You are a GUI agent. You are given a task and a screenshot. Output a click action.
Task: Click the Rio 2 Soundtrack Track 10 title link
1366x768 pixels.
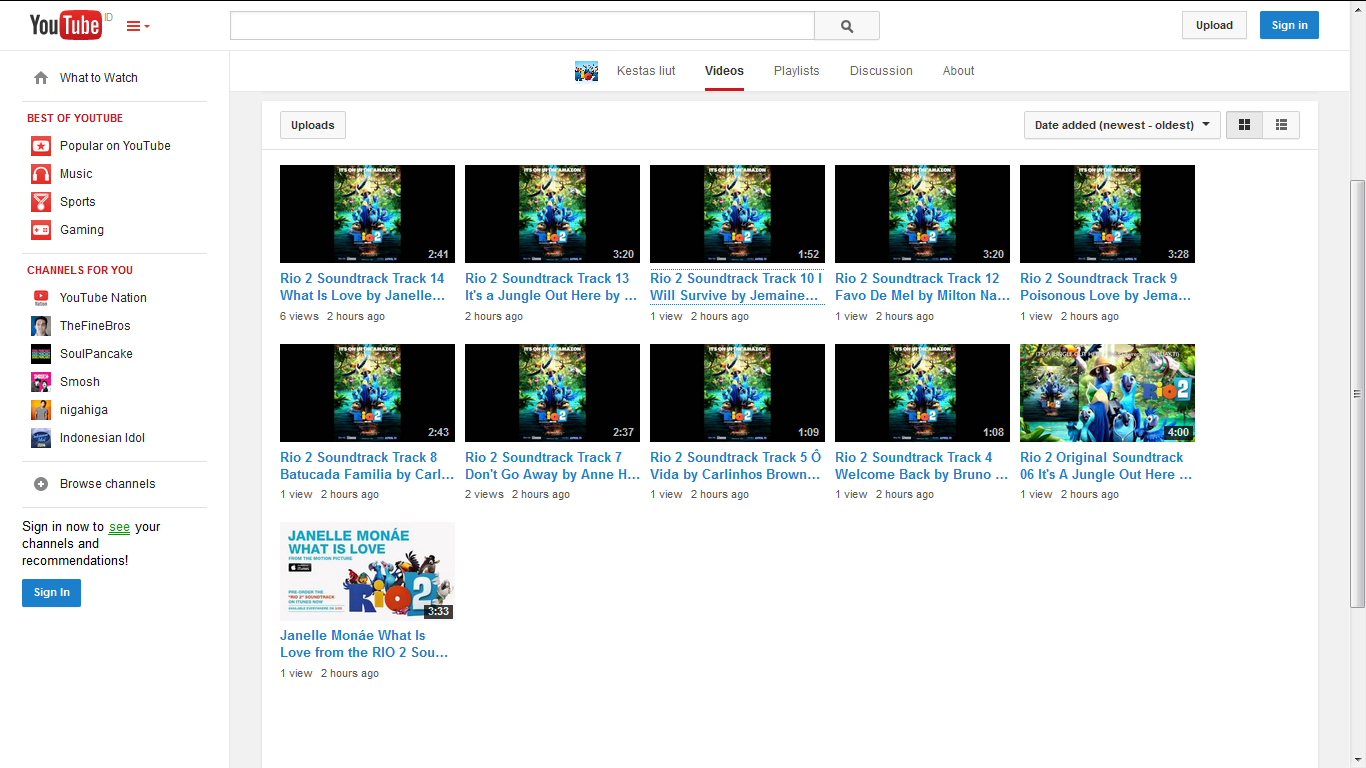(736, 287)
